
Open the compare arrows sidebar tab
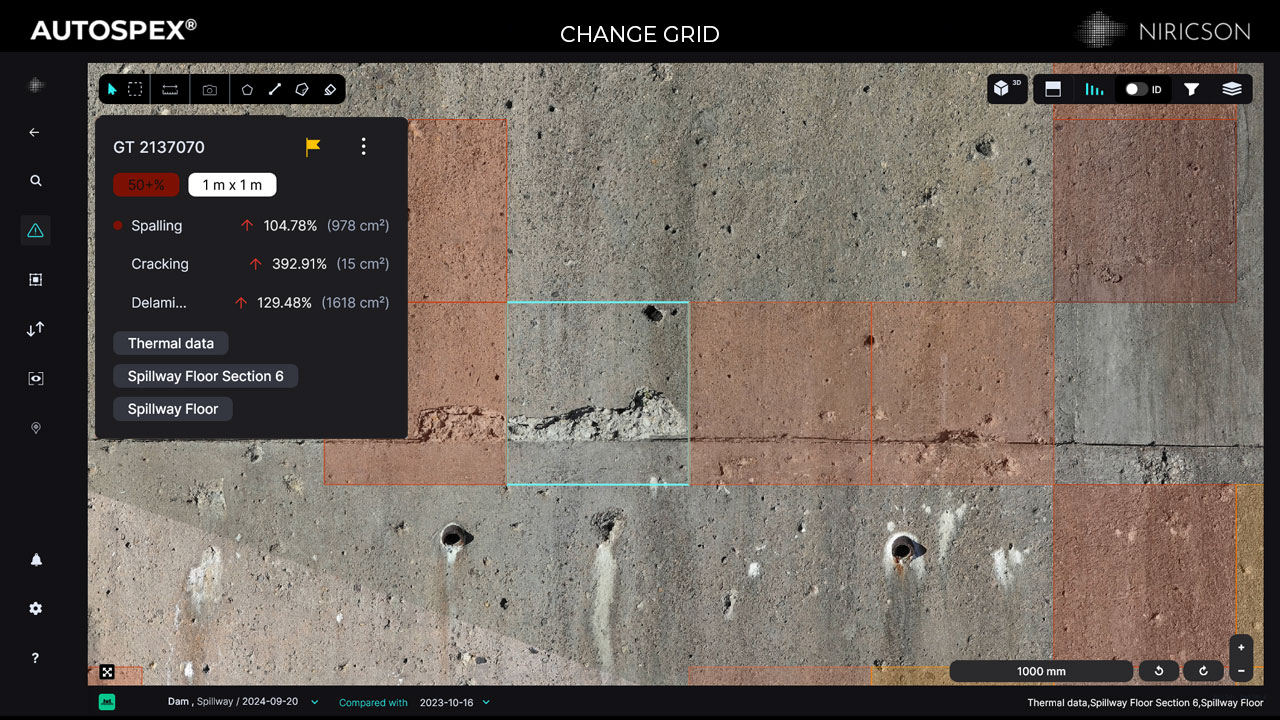[36, 329]
